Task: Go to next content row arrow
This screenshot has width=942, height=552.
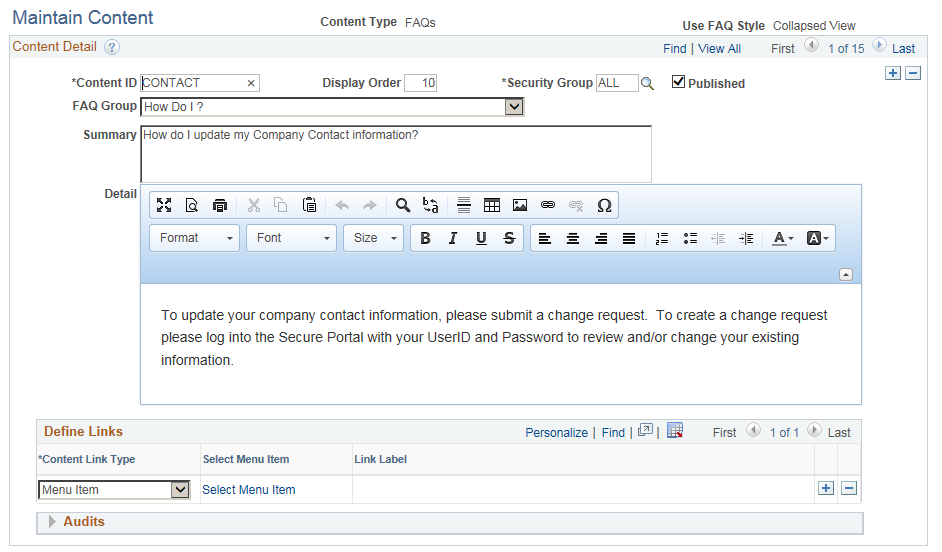Action: click(x=879, y=45)
